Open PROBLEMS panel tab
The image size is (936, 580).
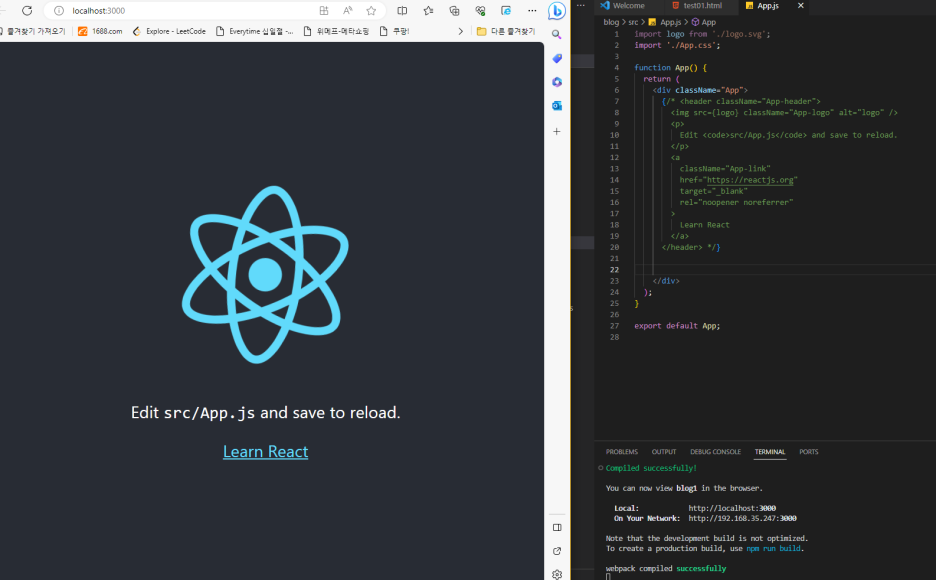(621, 452)
